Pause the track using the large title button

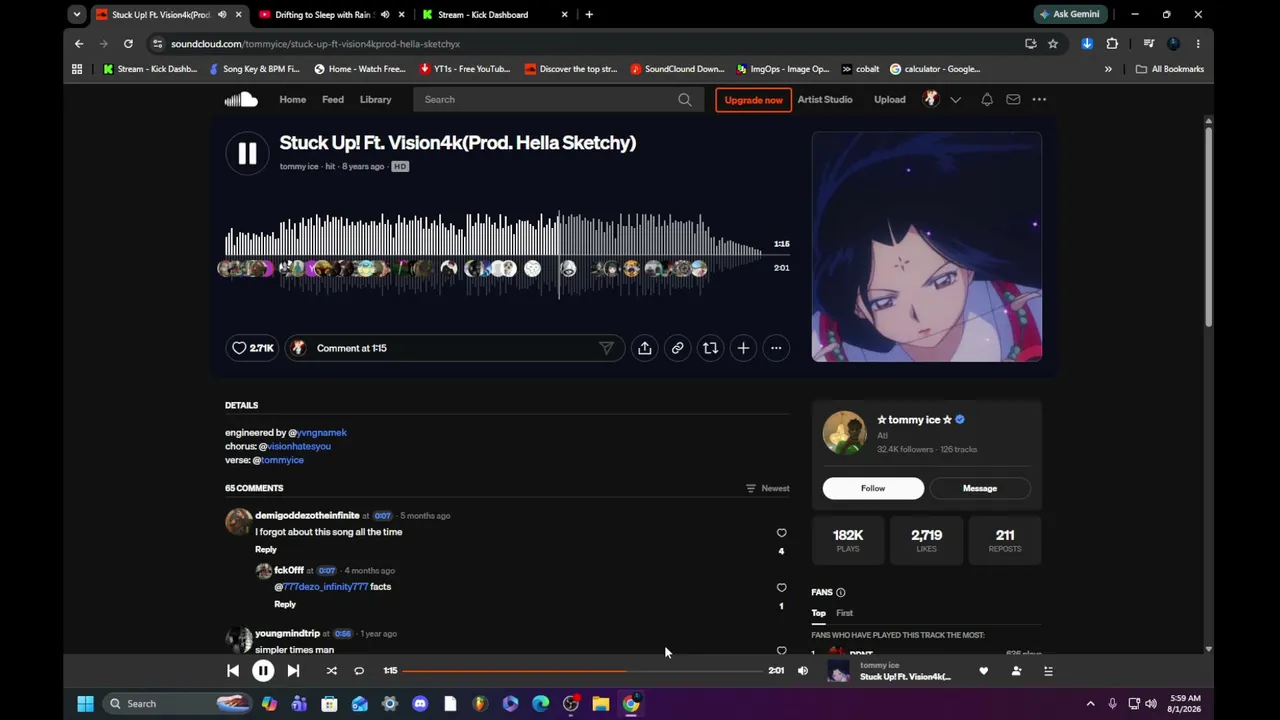(x=247, y=153)
